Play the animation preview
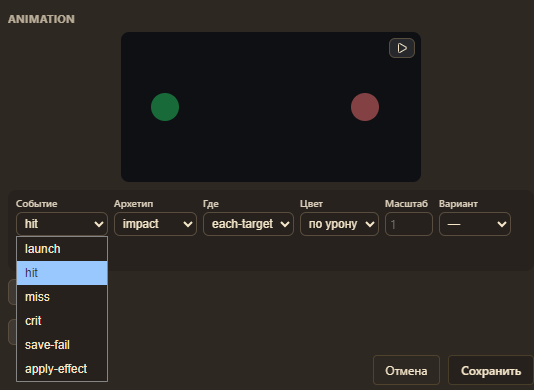Screen dimensions: 534x390 [x=402, y=48]
